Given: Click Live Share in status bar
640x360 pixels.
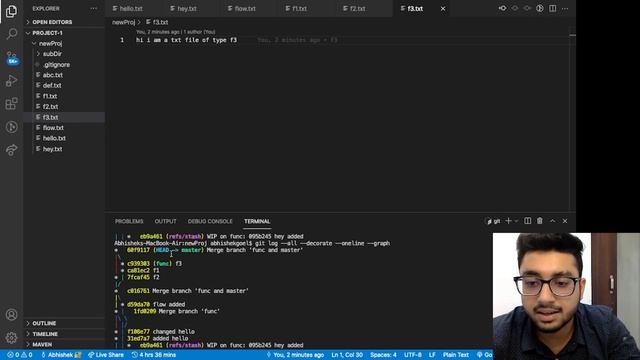Looking at the screenshot, I should [106, 355].
